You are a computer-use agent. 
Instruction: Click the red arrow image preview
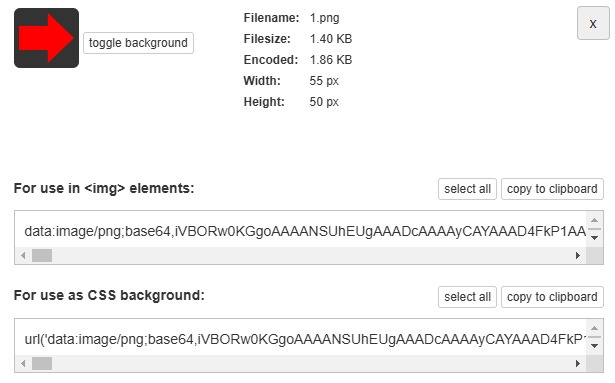tap(46, 38)
